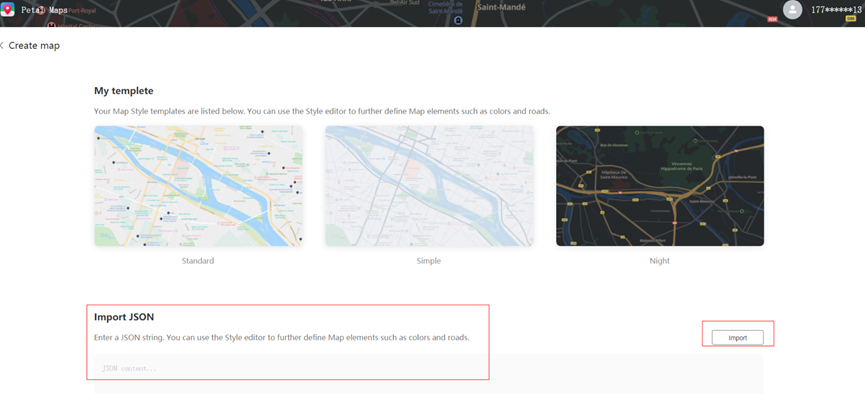
Task: Go back using Create map chevron
Action: click(x=2, y=46)
